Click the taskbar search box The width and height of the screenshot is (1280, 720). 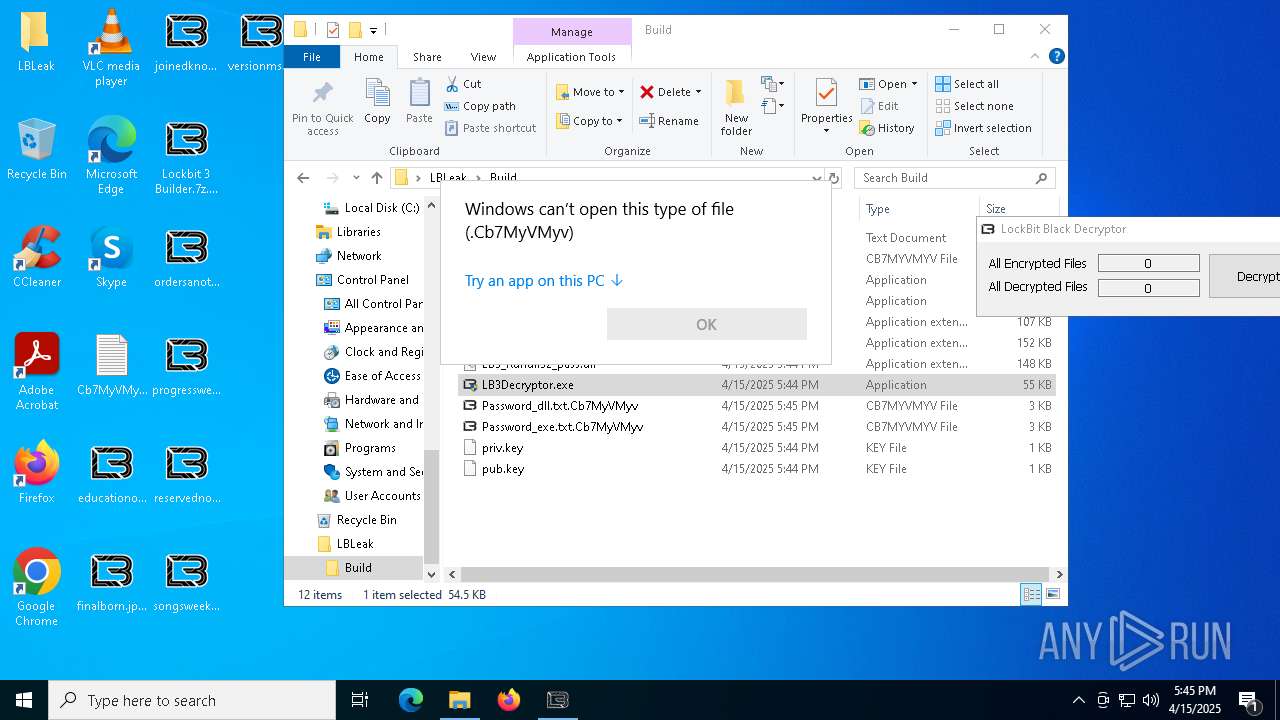tap(192, 700)
